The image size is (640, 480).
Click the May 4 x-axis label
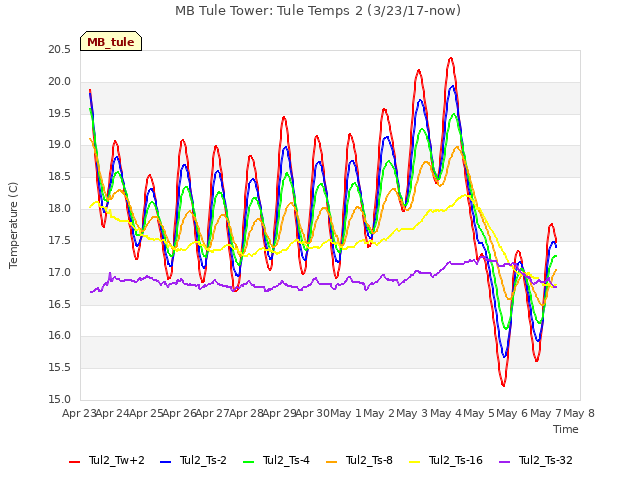click(446, 414)
